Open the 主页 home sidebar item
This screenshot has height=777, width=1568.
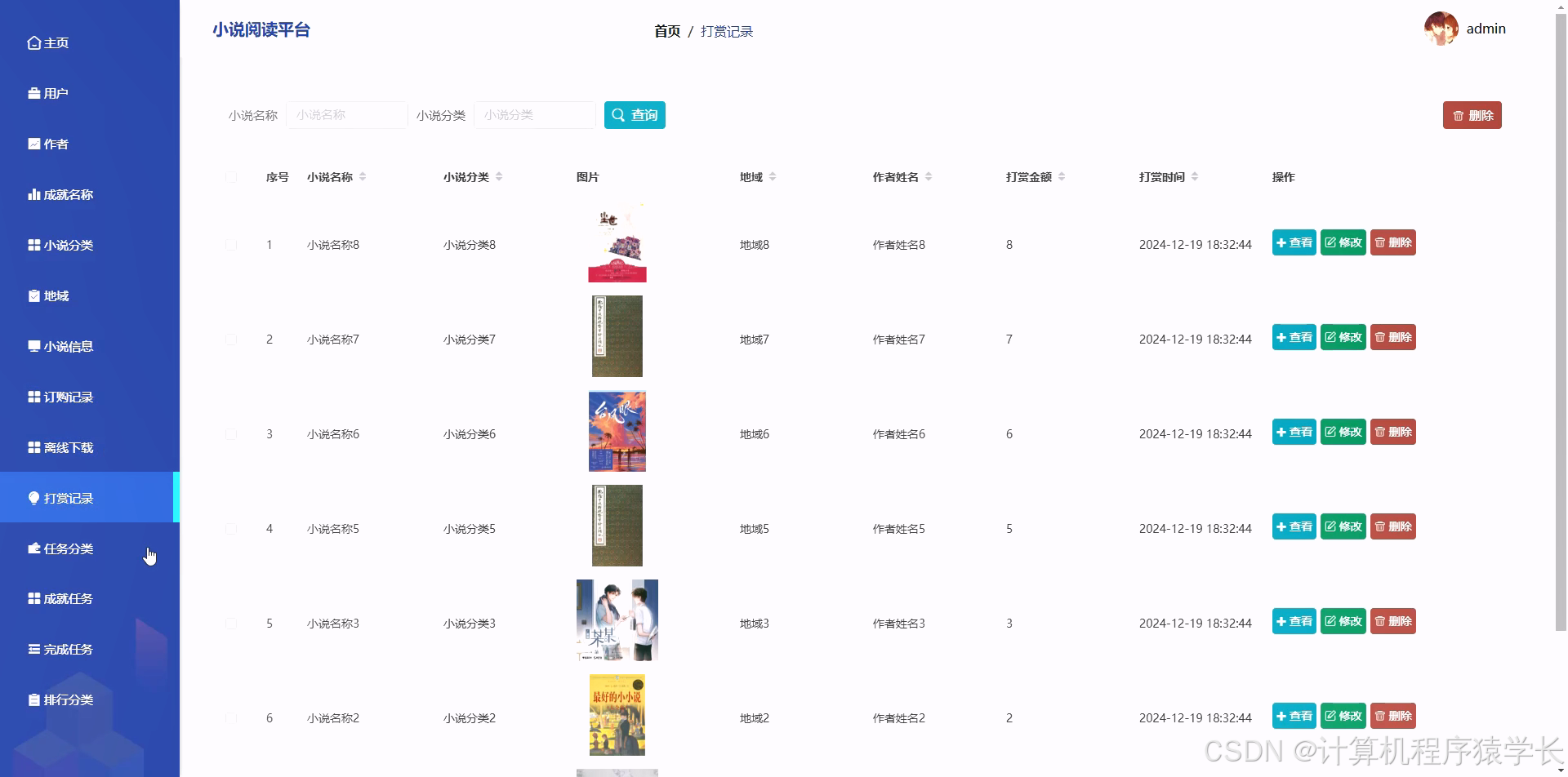(x=90, y=42)
